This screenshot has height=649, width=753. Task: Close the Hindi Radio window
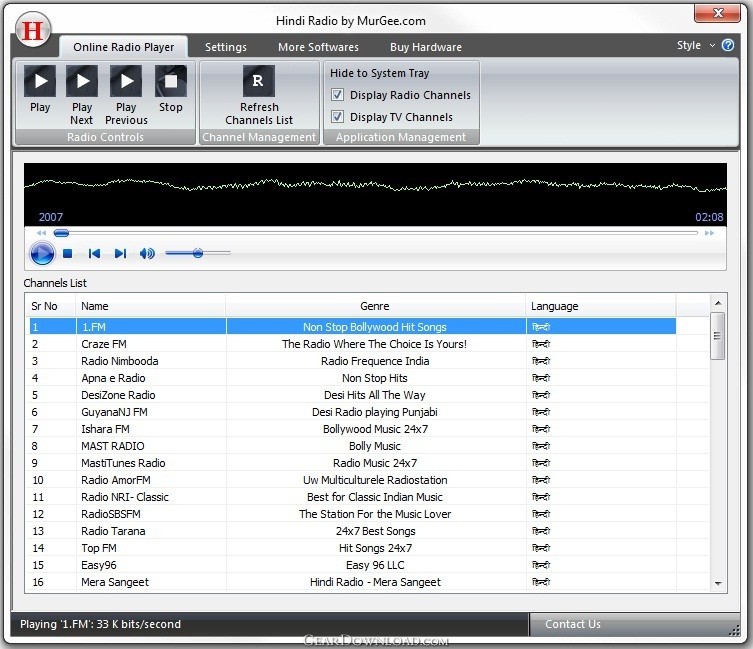[717, 13]
